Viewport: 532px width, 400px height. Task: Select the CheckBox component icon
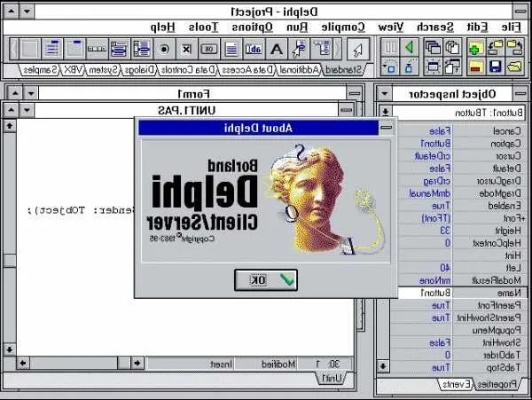(x=187, y=49)
